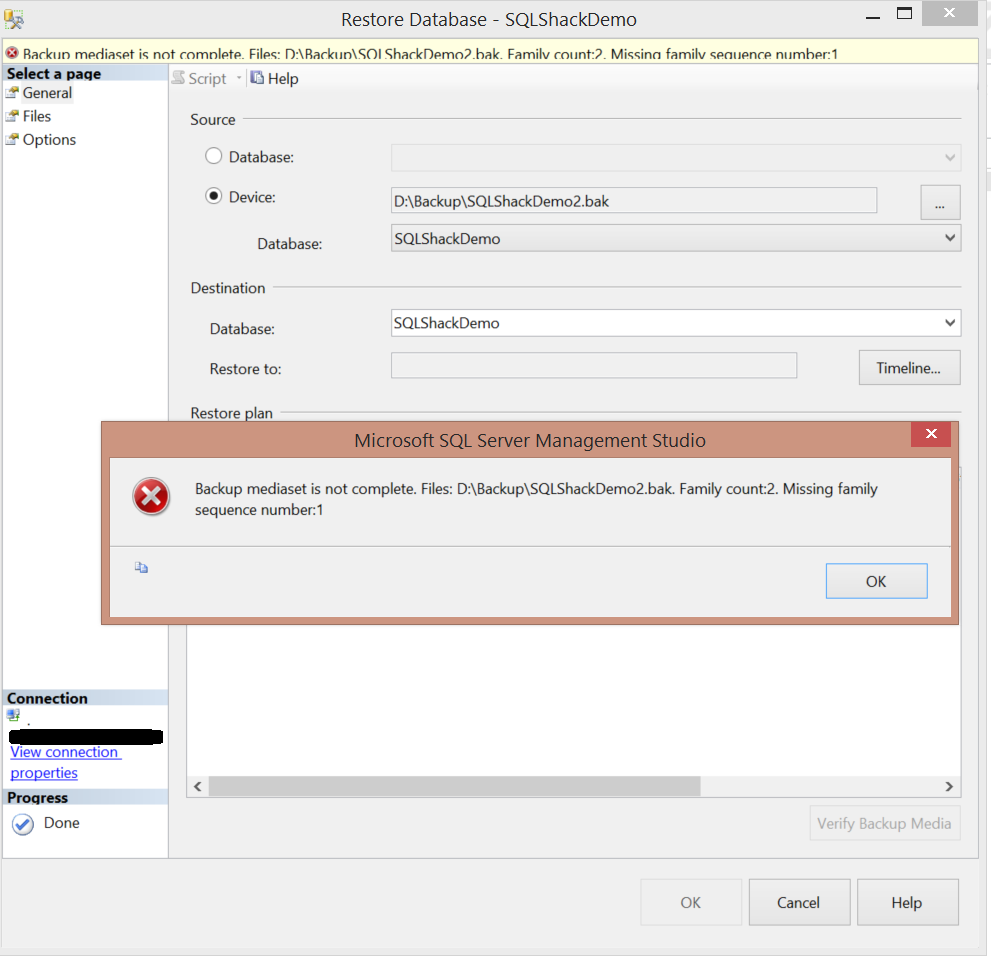This screenshot has height=957, width=991.
Task: Click the server connection icon
Action: (x=13, y=716)
